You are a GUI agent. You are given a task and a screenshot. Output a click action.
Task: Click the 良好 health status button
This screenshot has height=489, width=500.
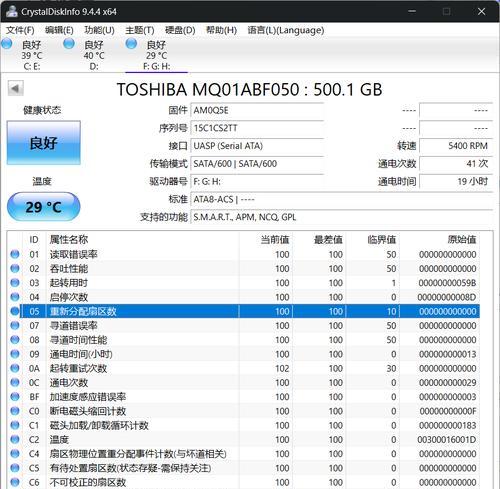[x=44, y=143]
